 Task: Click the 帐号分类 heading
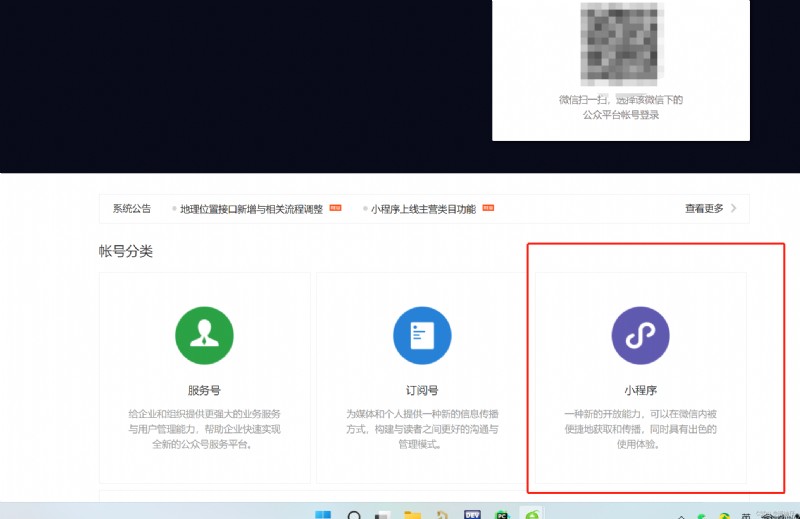(x=126, y=251)
